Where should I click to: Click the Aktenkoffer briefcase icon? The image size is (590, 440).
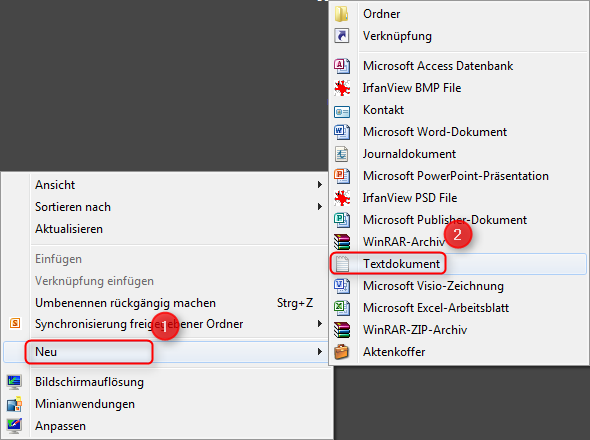[342, 352]
